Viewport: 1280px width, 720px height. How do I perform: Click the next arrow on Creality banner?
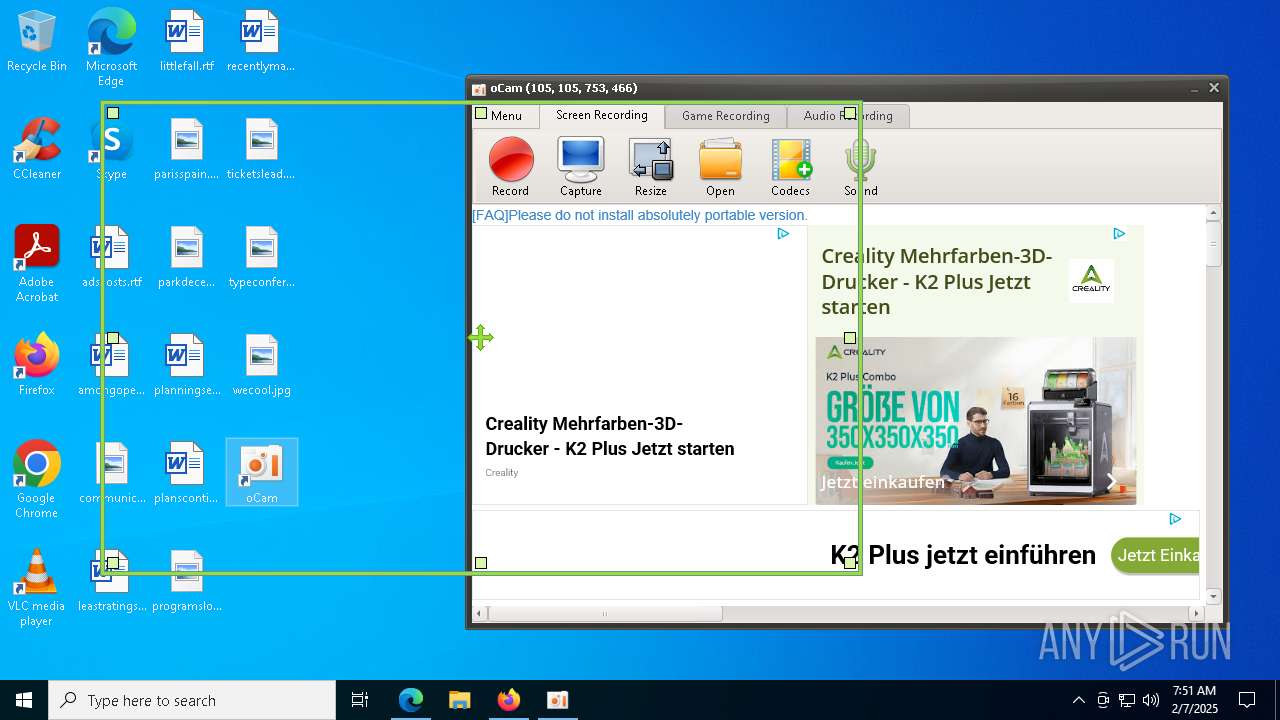(x=1111, y=481)
